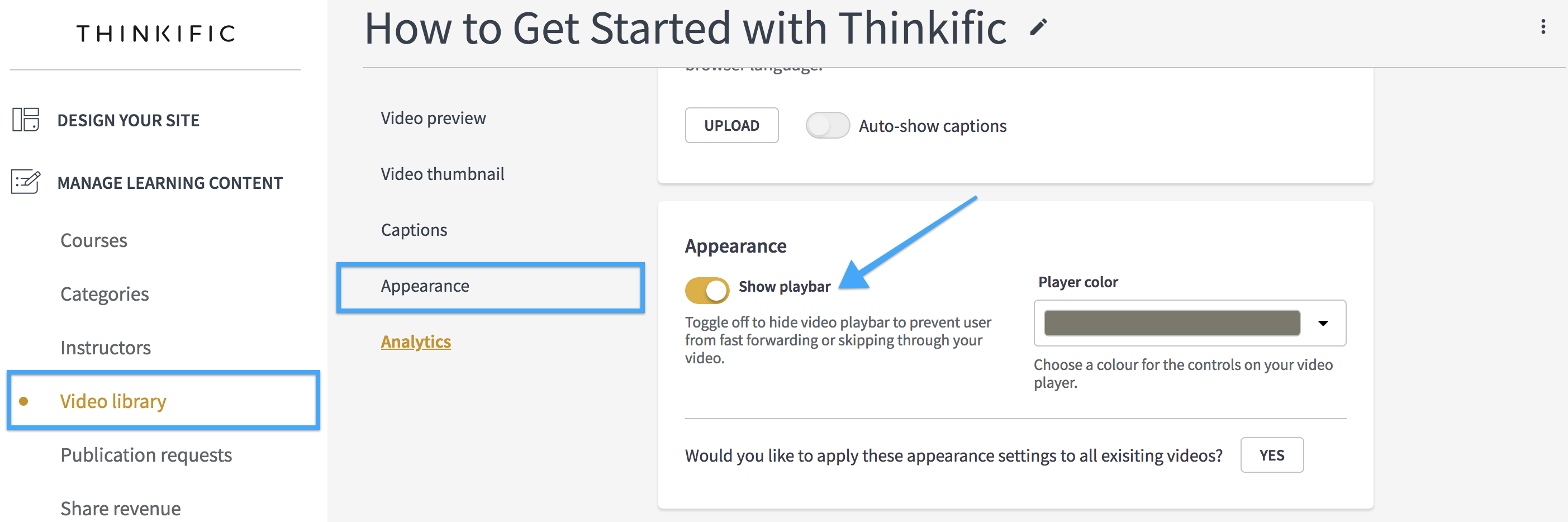Viewport: 1568px width, 522px height.
Task: Click the Thinkific logo
Action: 155,34
